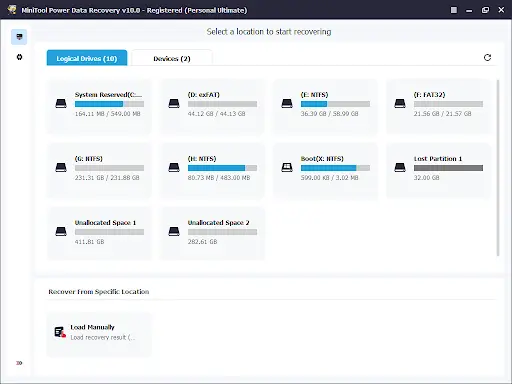512x384 pixels.
Task: Select the (E: NTFS) drive name
Action: tap(314, 95)
